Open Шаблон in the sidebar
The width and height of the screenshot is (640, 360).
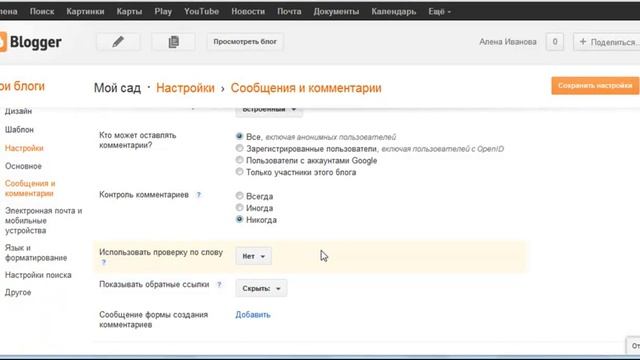pyautogui.click(x=19, y=130)
